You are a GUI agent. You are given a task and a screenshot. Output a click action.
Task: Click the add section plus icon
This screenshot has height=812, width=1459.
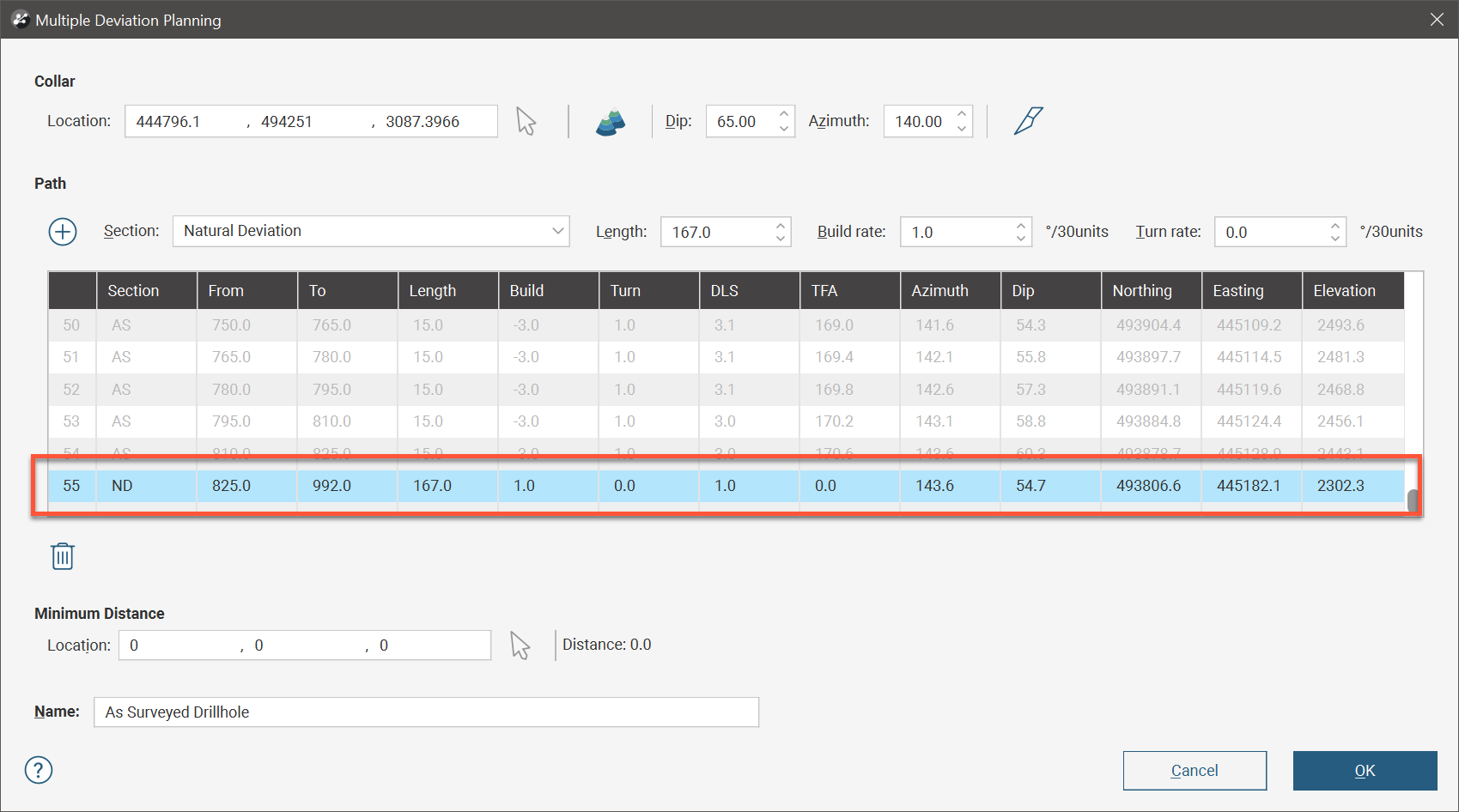(63, 232)
